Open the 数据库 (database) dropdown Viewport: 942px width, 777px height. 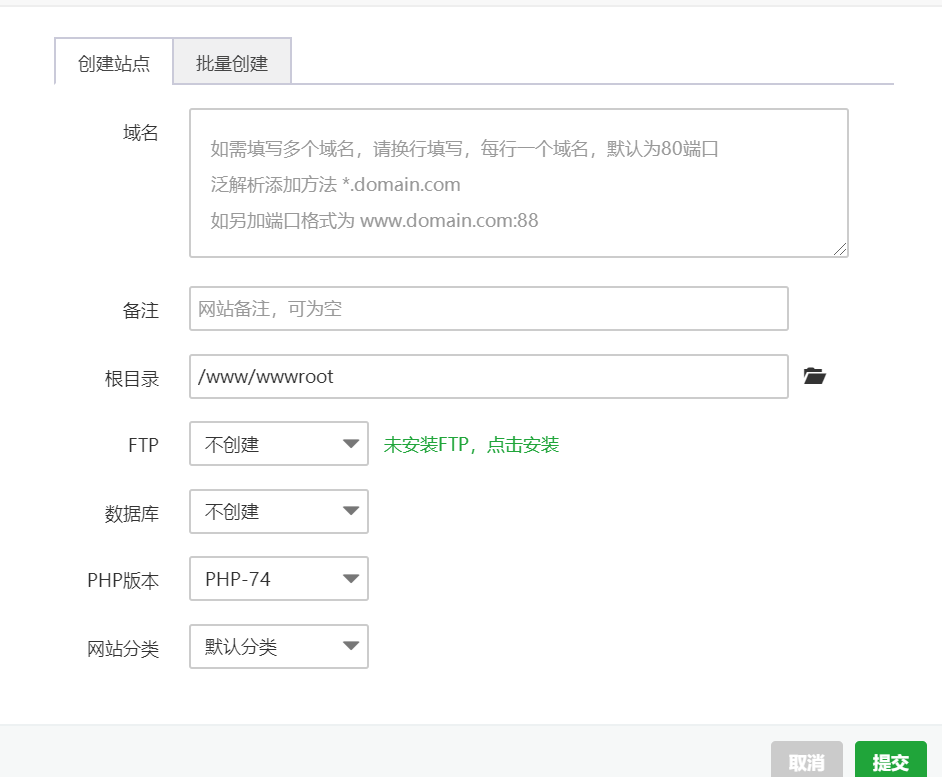tap(278, 511)
